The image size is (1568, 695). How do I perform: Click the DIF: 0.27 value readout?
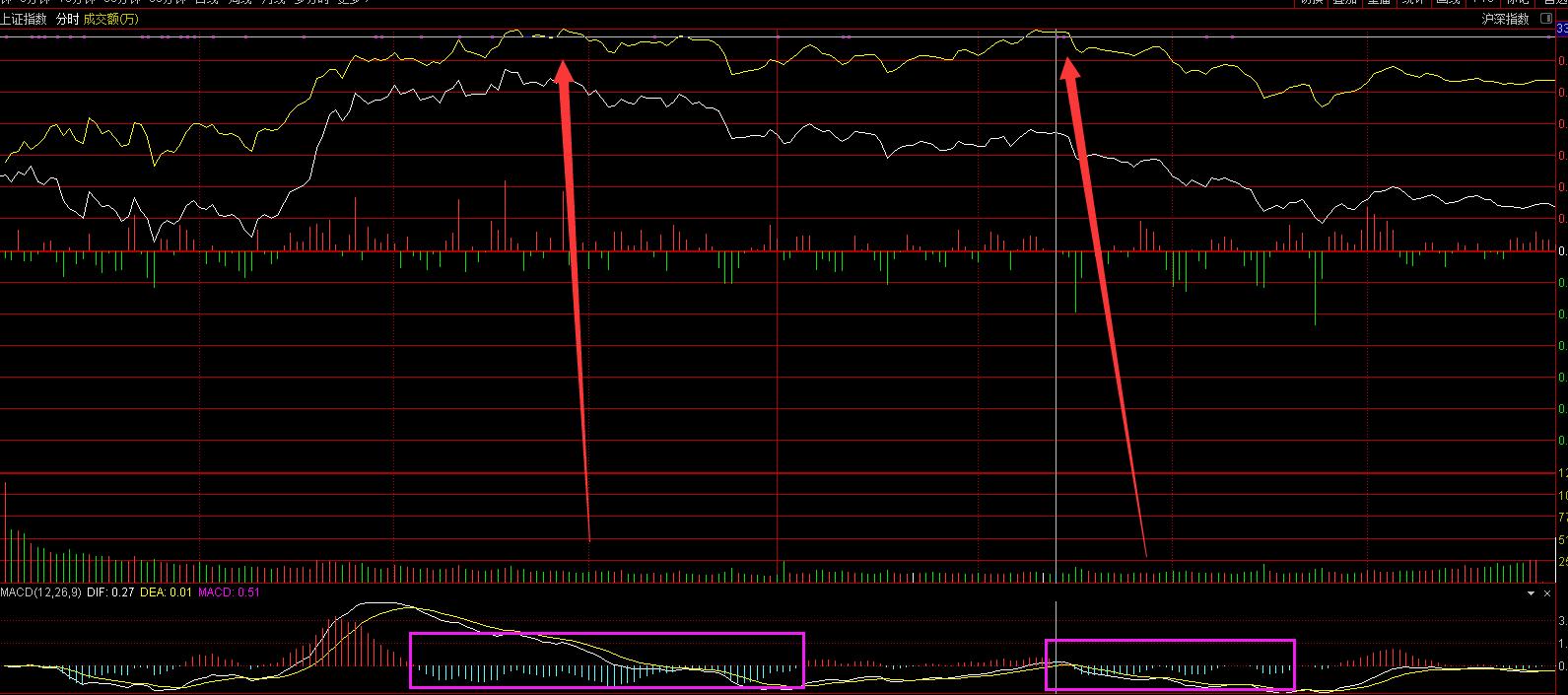point(110,592)
